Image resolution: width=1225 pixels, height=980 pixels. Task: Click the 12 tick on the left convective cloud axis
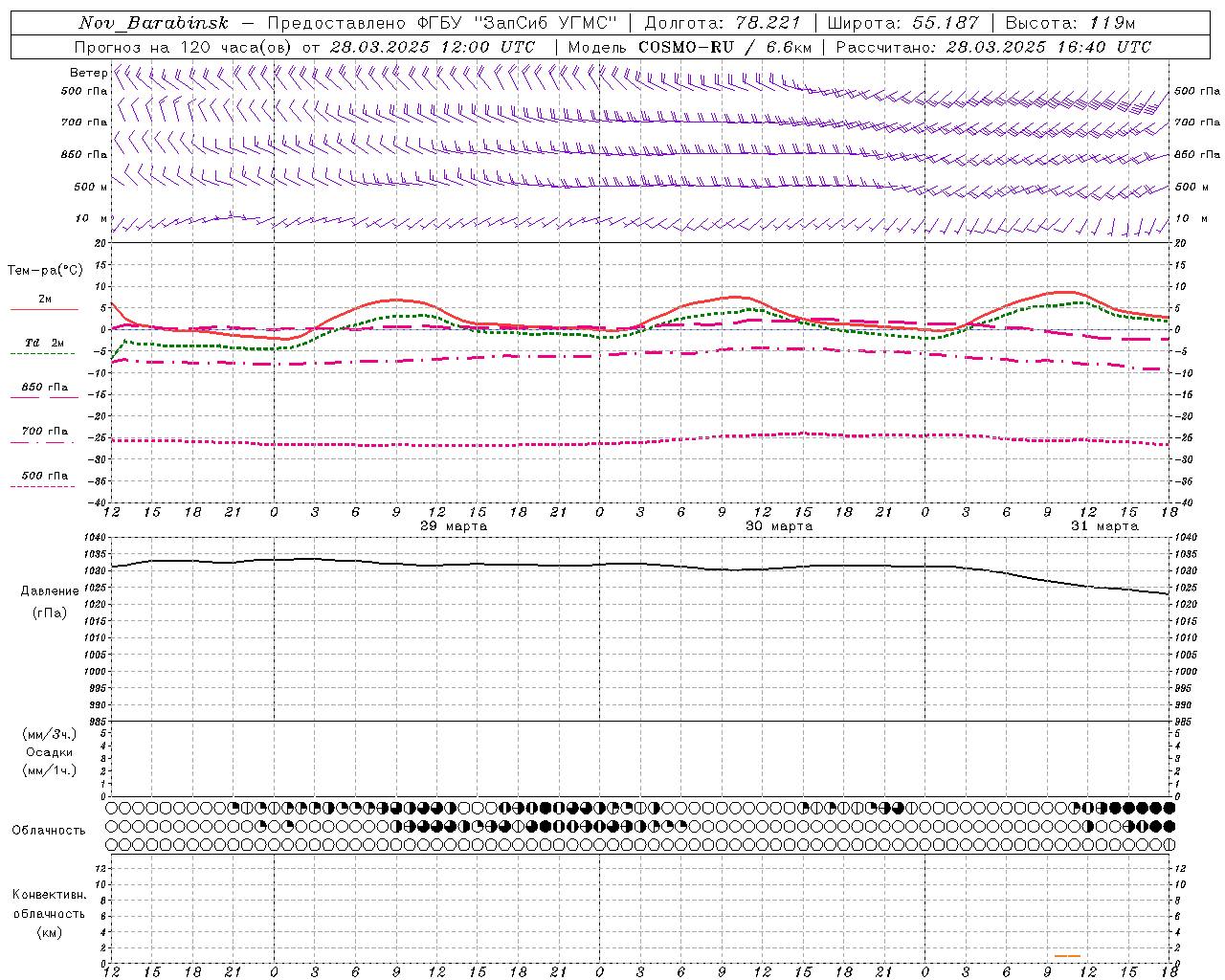point(101,868)
